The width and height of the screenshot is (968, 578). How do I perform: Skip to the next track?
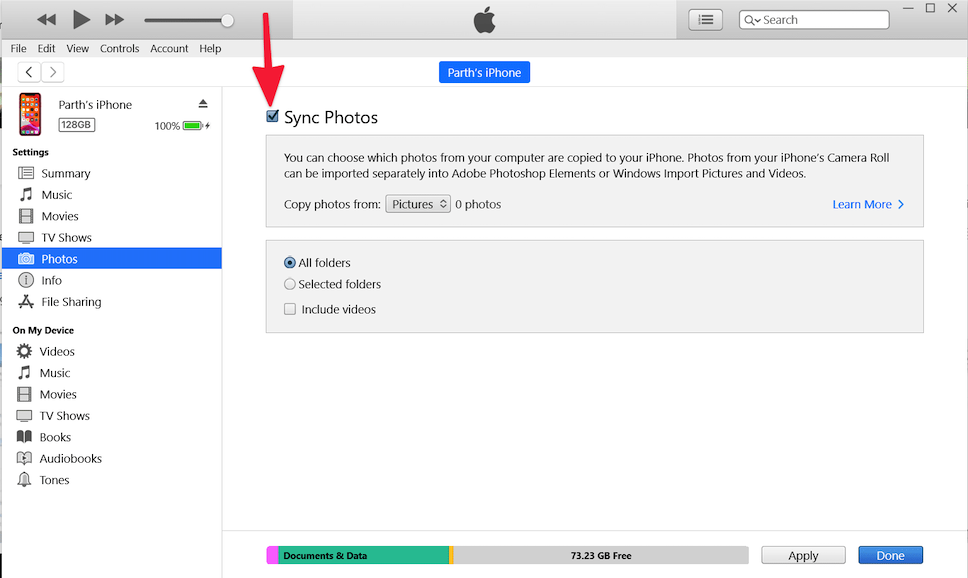pos(115,19)
